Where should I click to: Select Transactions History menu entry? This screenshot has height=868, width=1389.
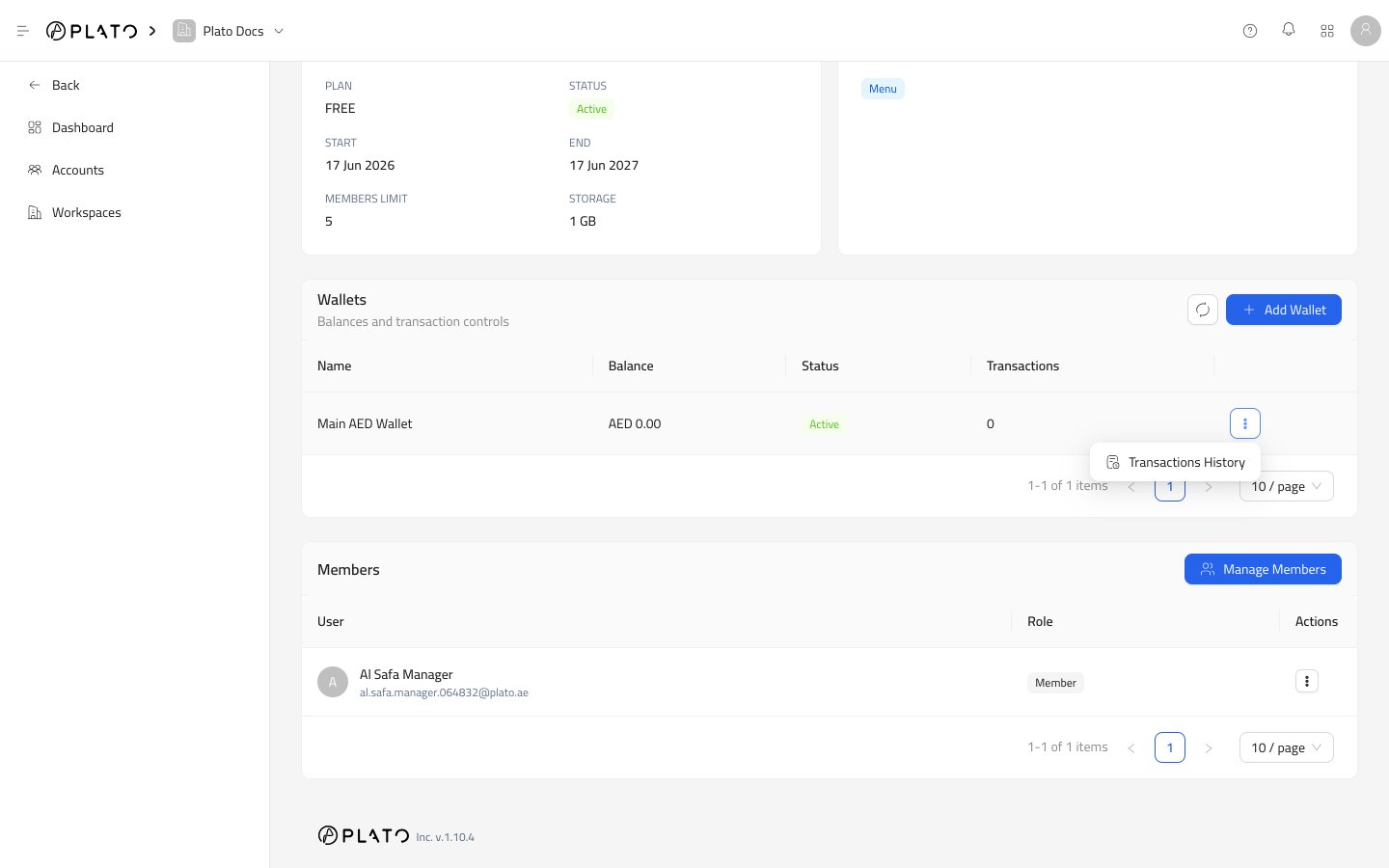pos(1175,462)
